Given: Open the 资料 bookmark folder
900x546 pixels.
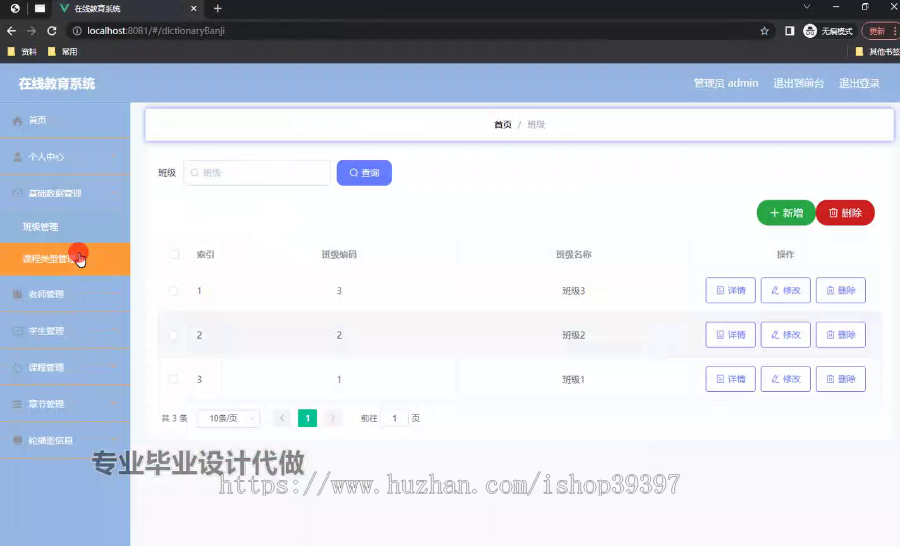Looking at the screenshot, I should pyautogui.click(x=22, y=52).
